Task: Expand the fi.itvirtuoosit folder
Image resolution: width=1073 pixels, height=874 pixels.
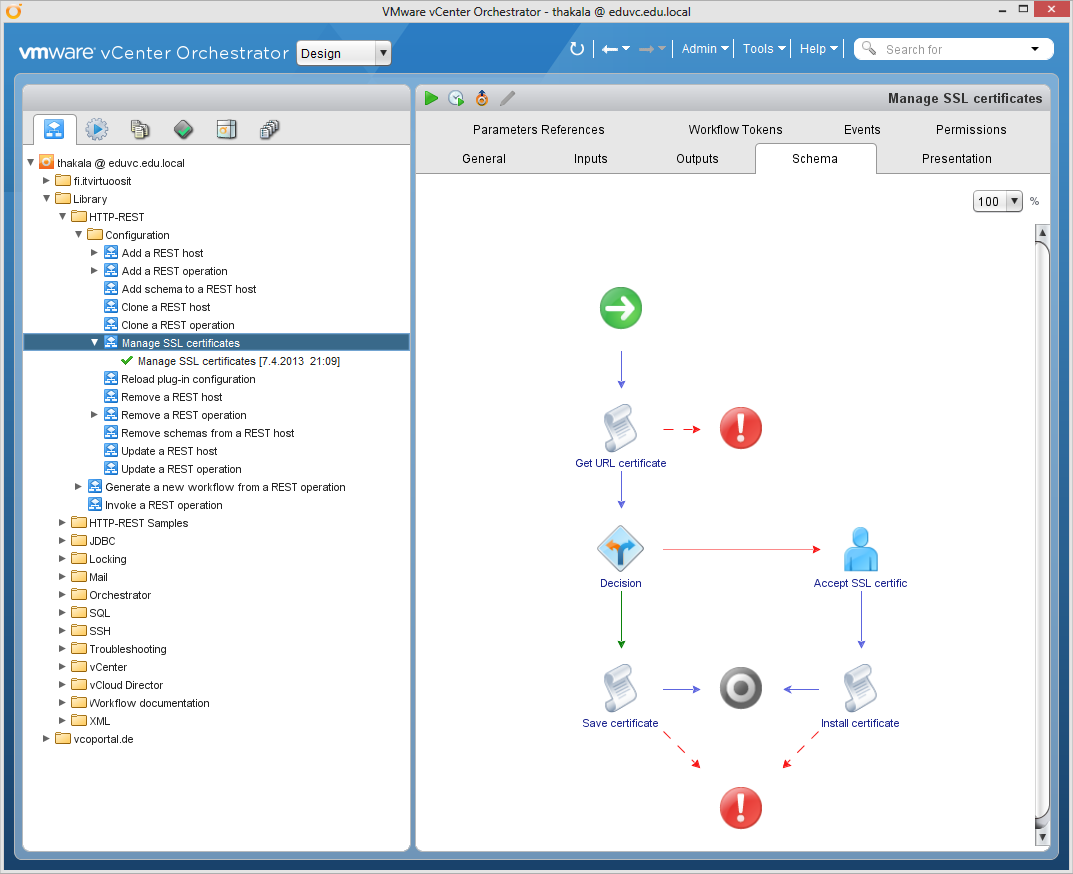Action: tap(46, 181)
